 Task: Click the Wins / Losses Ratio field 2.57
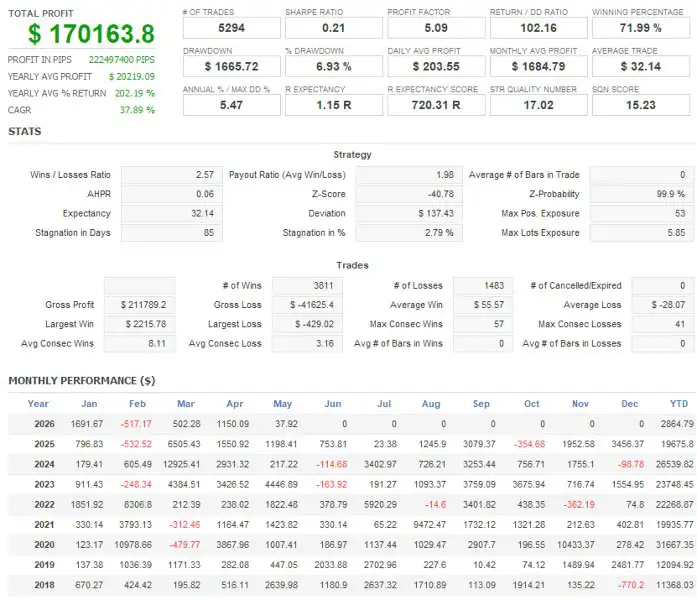172,175
